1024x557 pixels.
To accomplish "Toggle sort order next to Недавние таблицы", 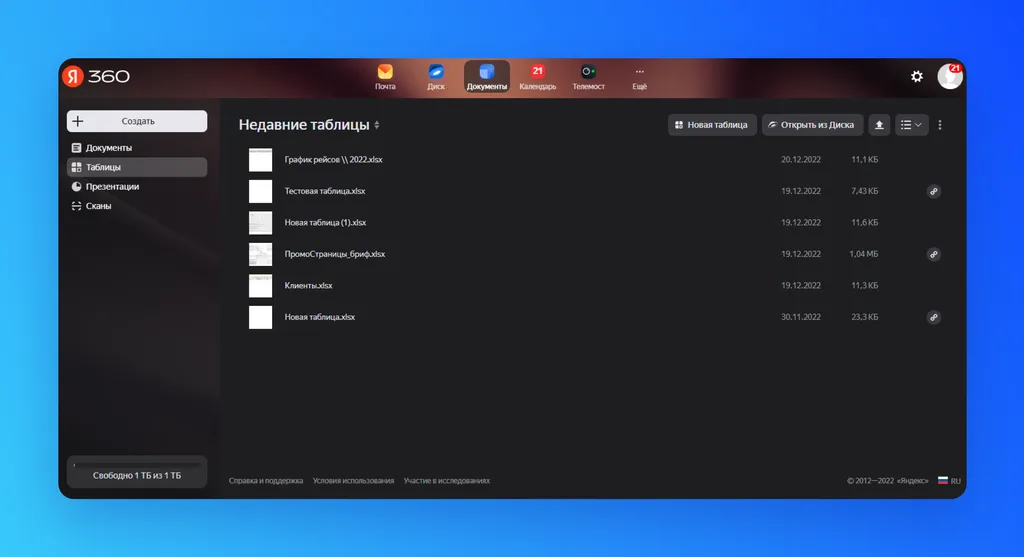I will [377, 125].
